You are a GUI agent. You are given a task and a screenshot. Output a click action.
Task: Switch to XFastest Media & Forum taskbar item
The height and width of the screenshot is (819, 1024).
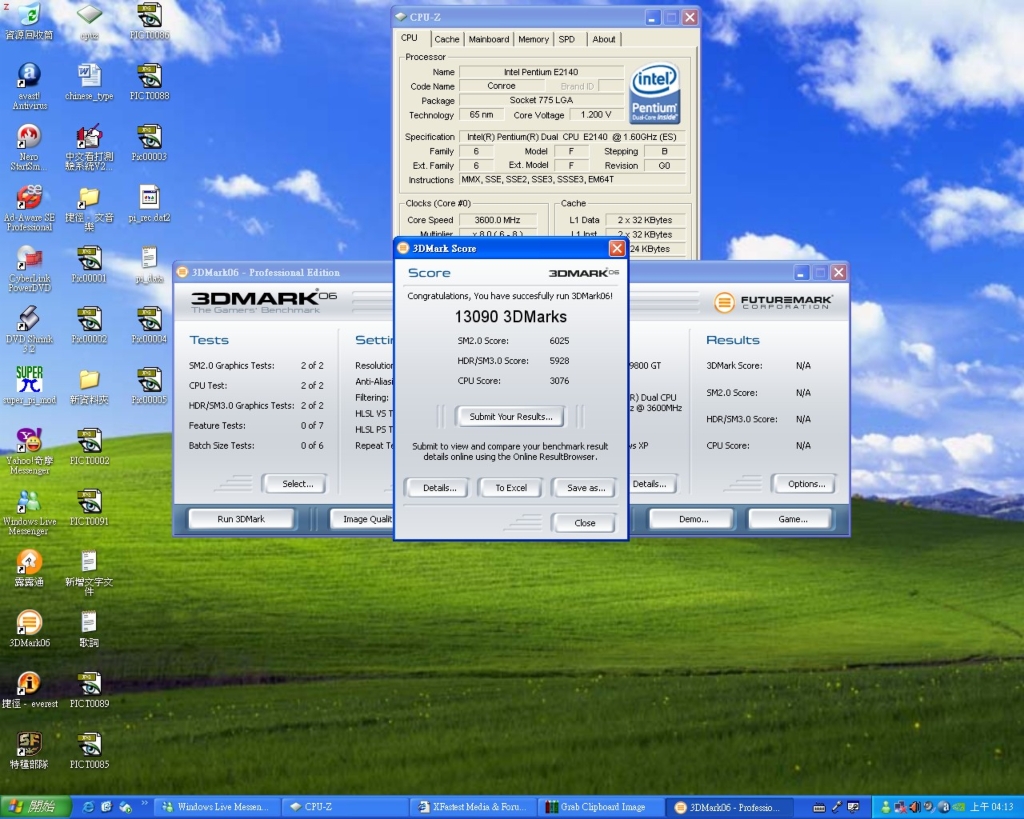(473, 807)
